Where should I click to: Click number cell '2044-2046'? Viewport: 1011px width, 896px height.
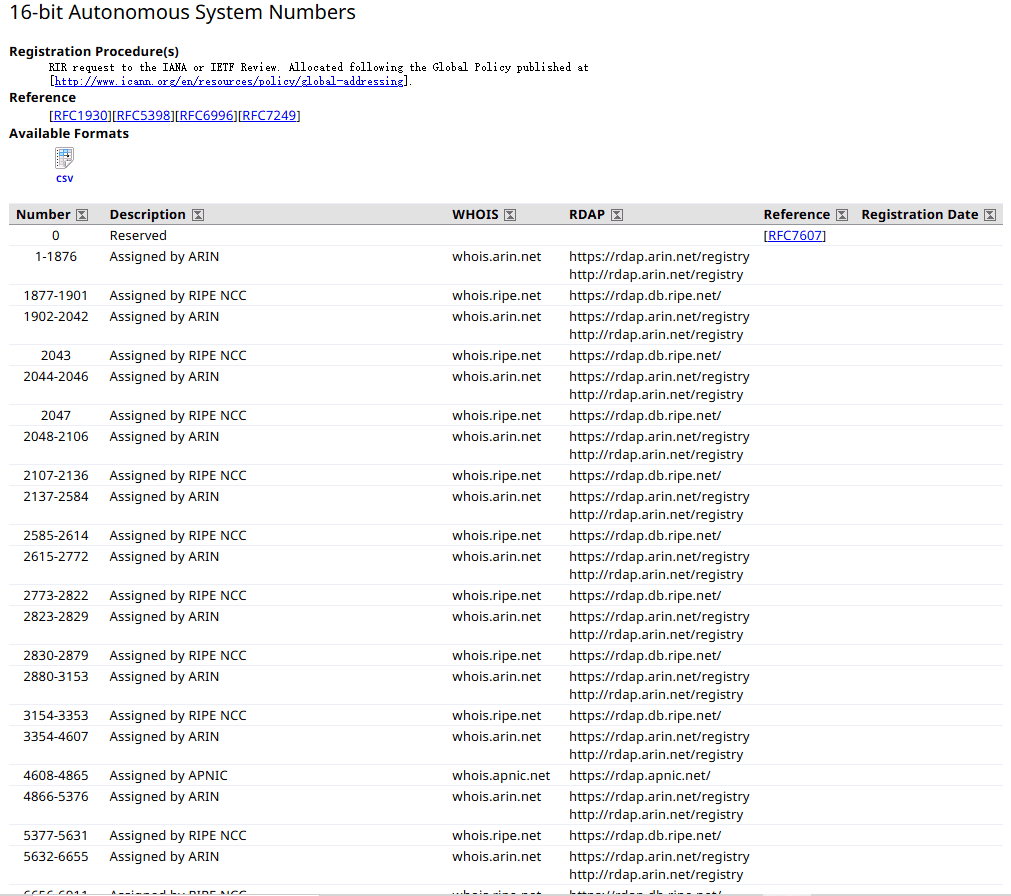coord(55,376)
